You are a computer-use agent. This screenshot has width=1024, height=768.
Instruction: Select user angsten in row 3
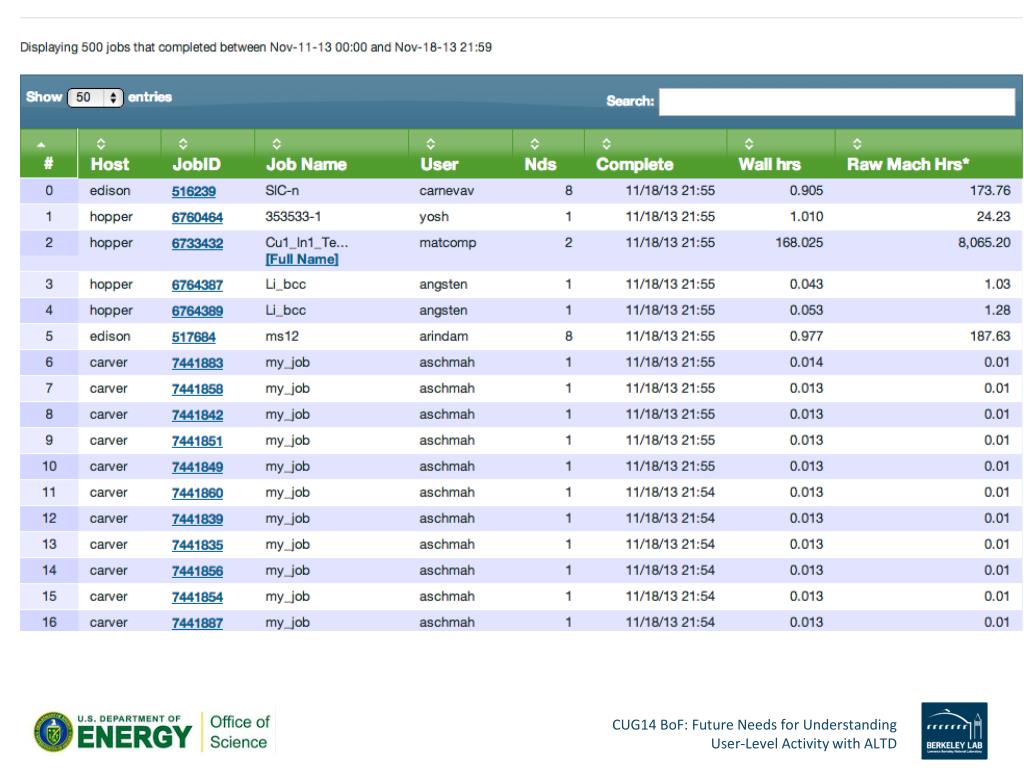[443, 285]
